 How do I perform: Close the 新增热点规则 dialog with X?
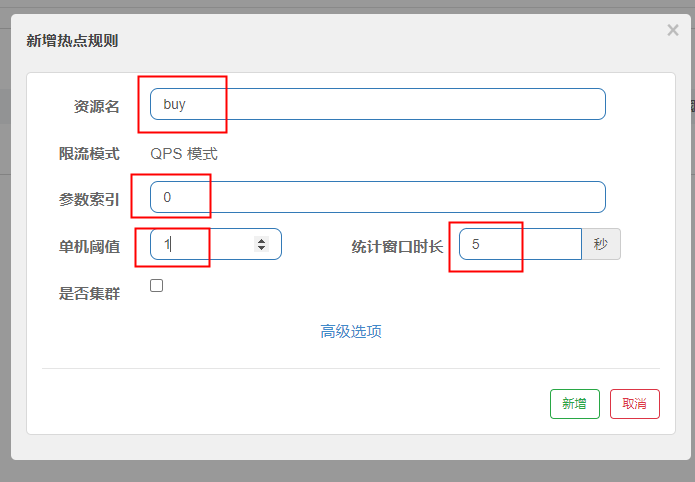(x=672, y=31)
